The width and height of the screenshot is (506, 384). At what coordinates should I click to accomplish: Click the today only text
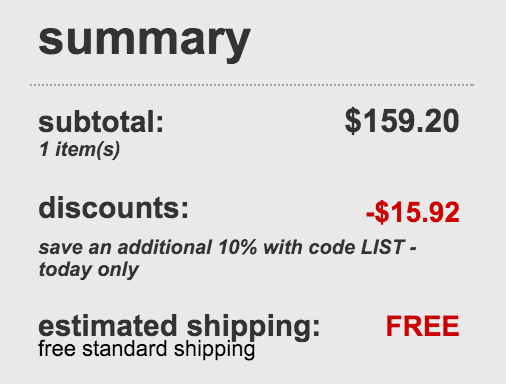pos(89,270)
